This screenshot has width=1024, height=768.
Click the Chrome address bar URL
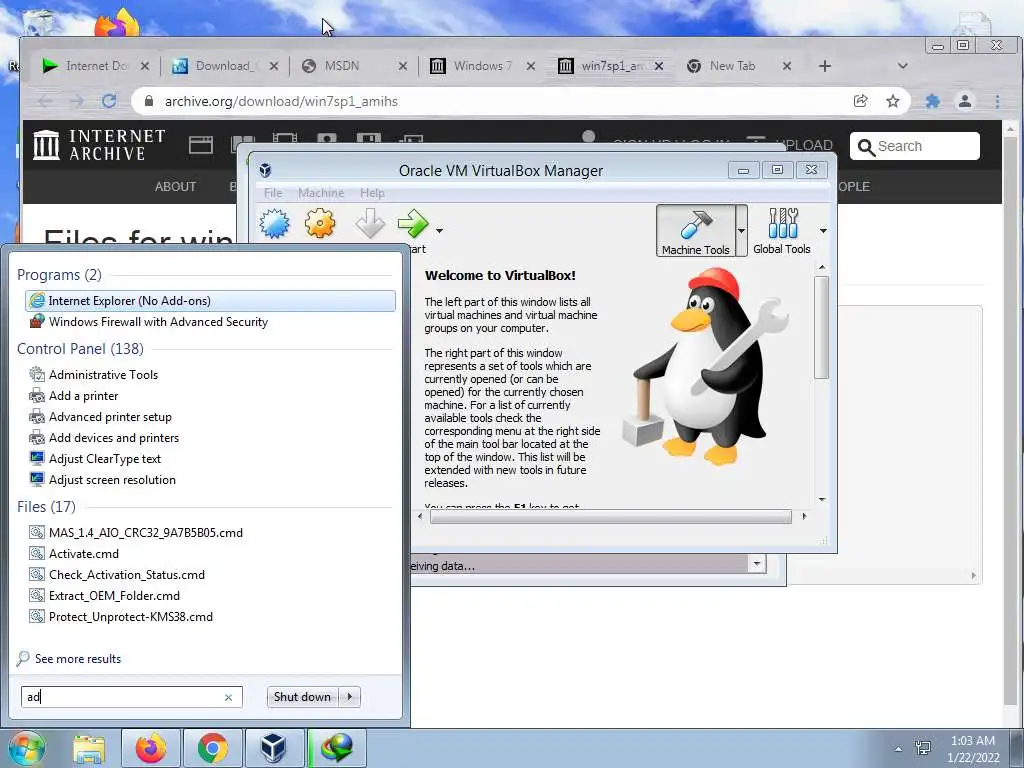pos(281,101)
